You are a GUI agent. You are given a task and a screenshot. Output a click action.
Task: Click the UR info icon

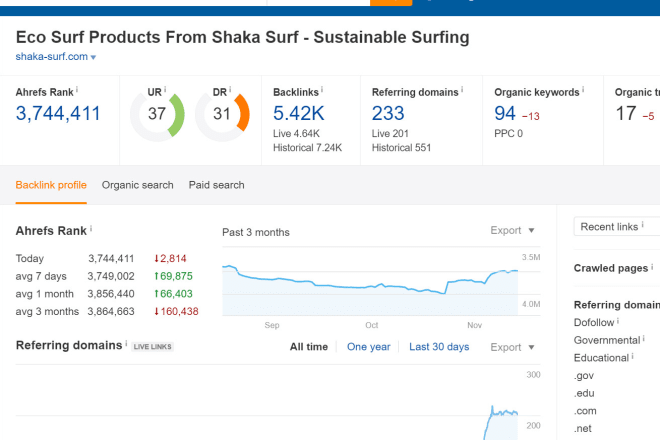tap(165, 90)
